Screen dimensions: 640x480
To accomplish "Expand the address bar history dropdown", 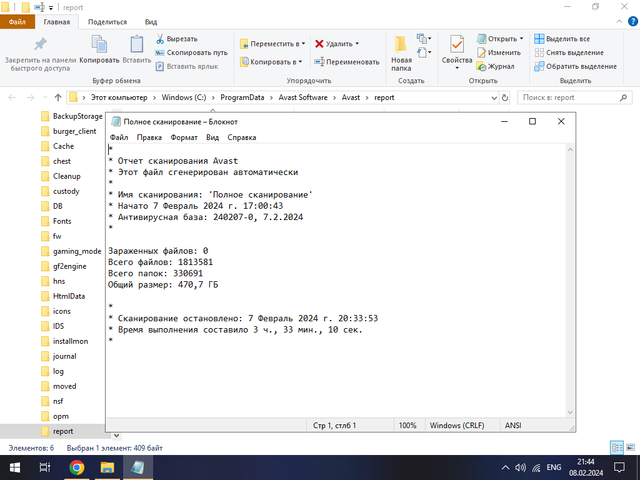I will pos(494,98).
